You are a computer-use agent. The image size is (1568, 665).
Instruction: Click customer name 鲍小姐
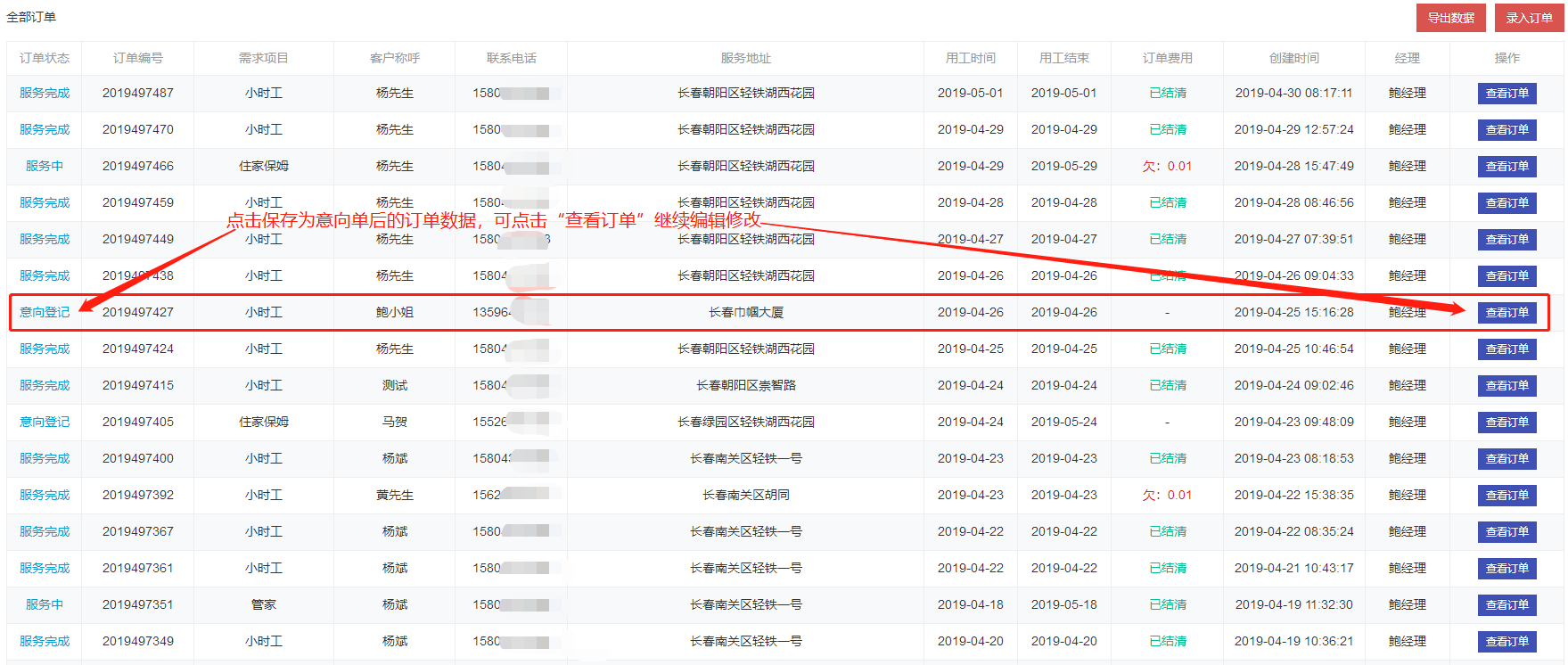pyautogui.click(x=395, y=312)
